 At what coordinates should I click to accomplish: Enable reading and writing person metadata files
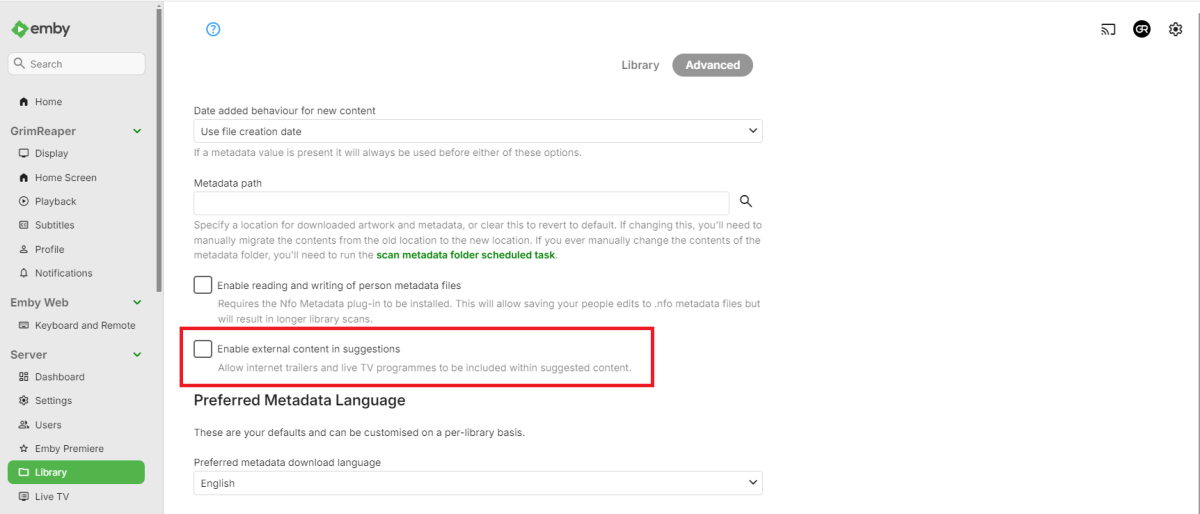[203, 285]
